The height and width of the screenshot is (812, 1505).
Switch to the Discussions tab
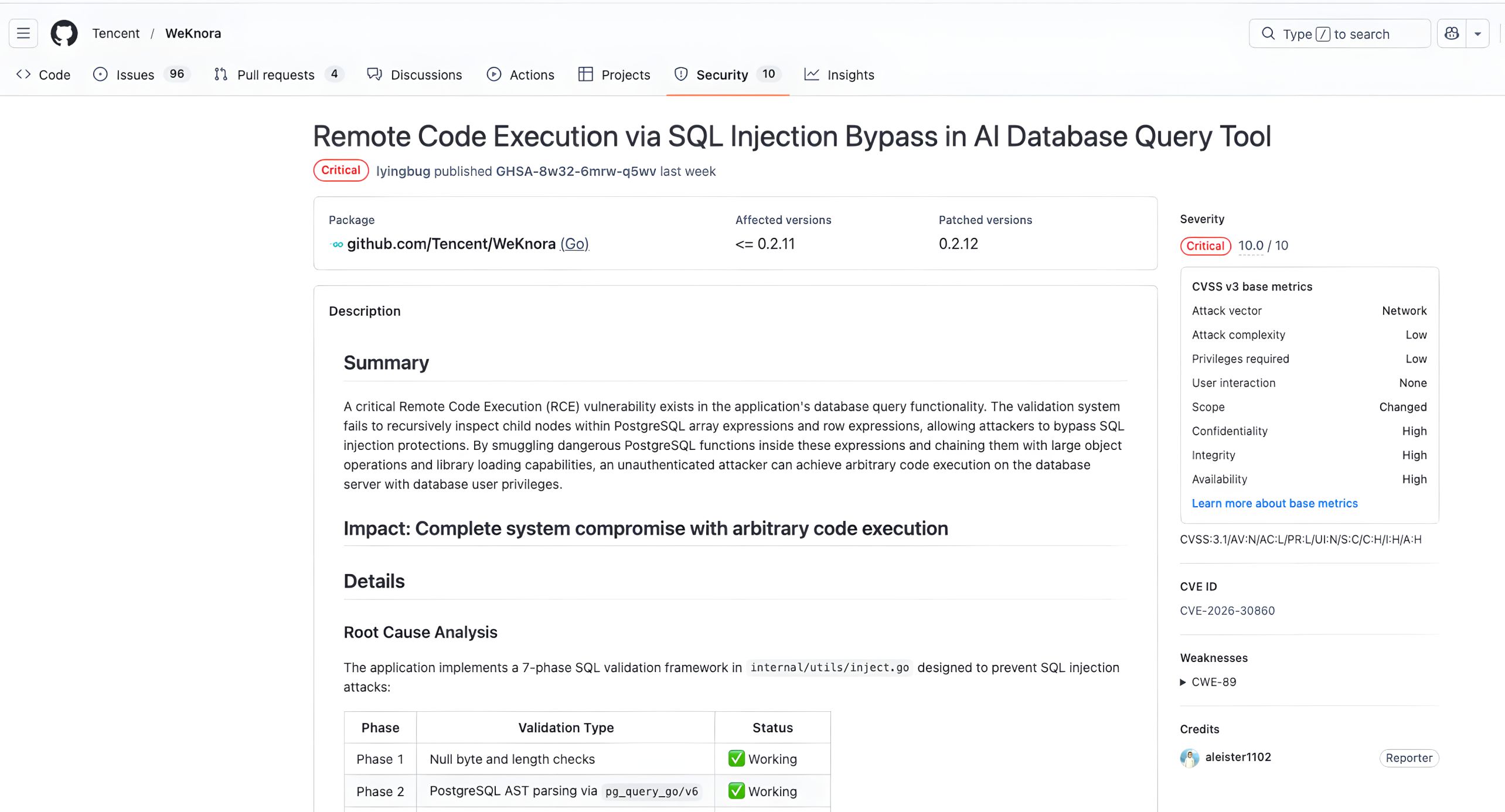click(x=414, y=74)
